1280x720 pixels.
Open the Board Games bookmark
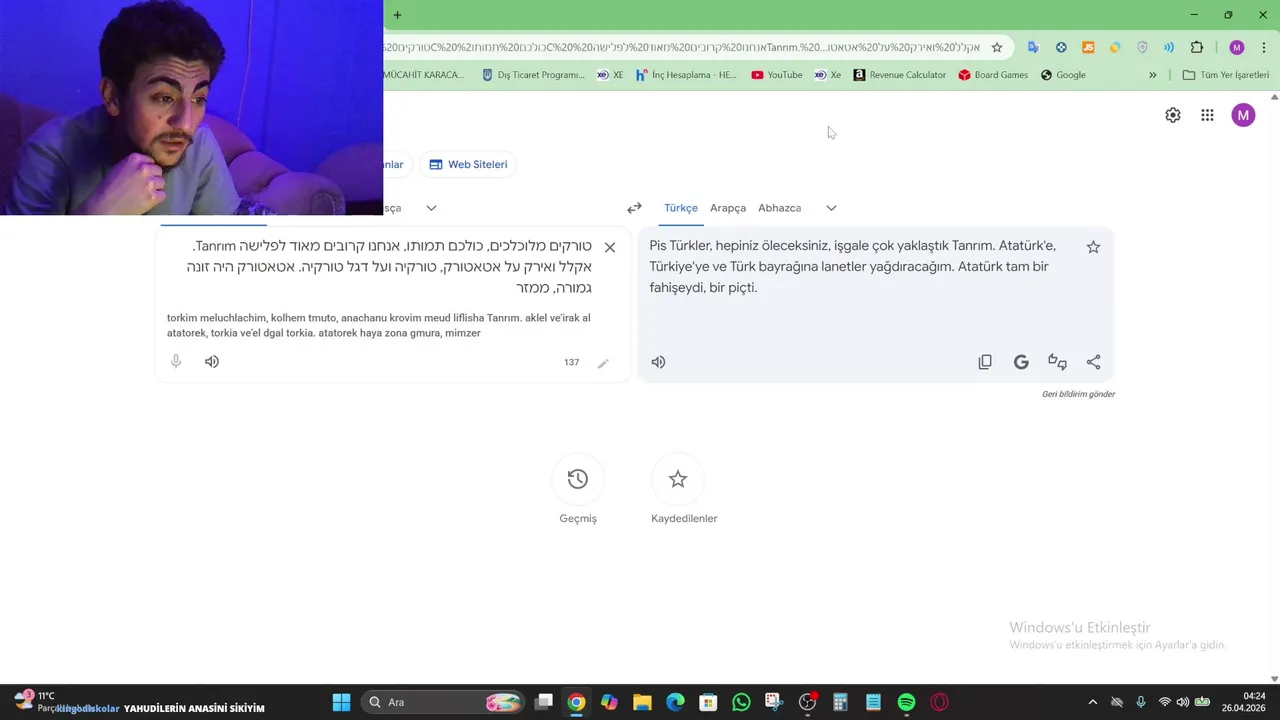click(x=993, y=75)
